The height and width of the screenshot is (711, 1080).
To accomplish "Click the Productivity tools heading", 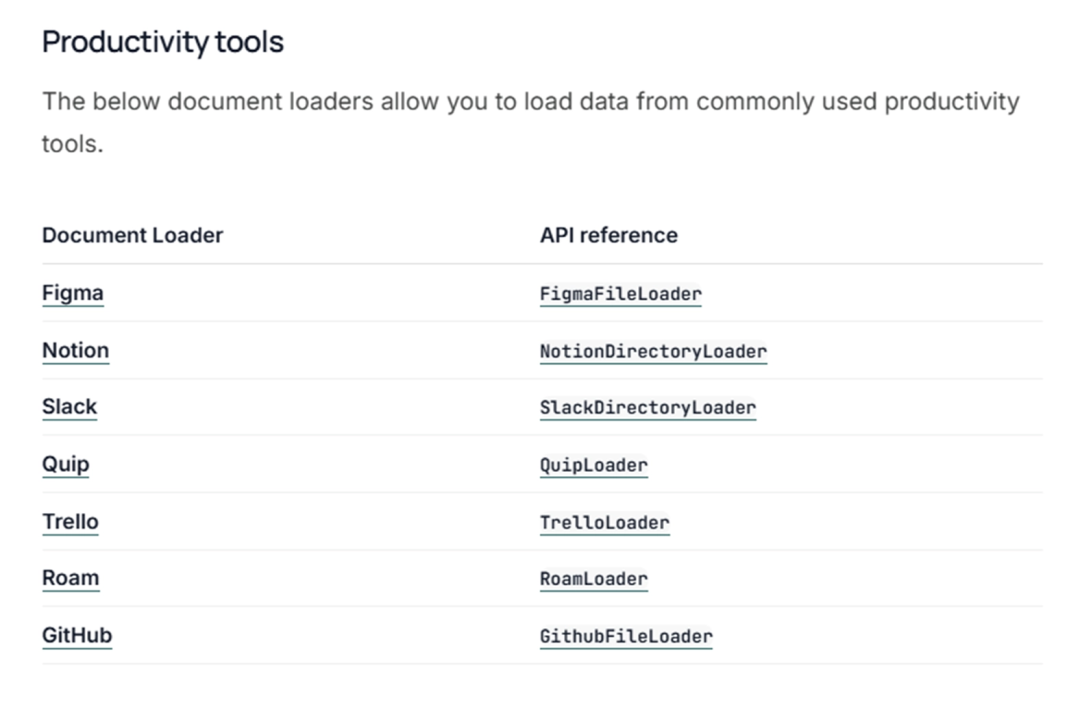I will coord(163,42).
